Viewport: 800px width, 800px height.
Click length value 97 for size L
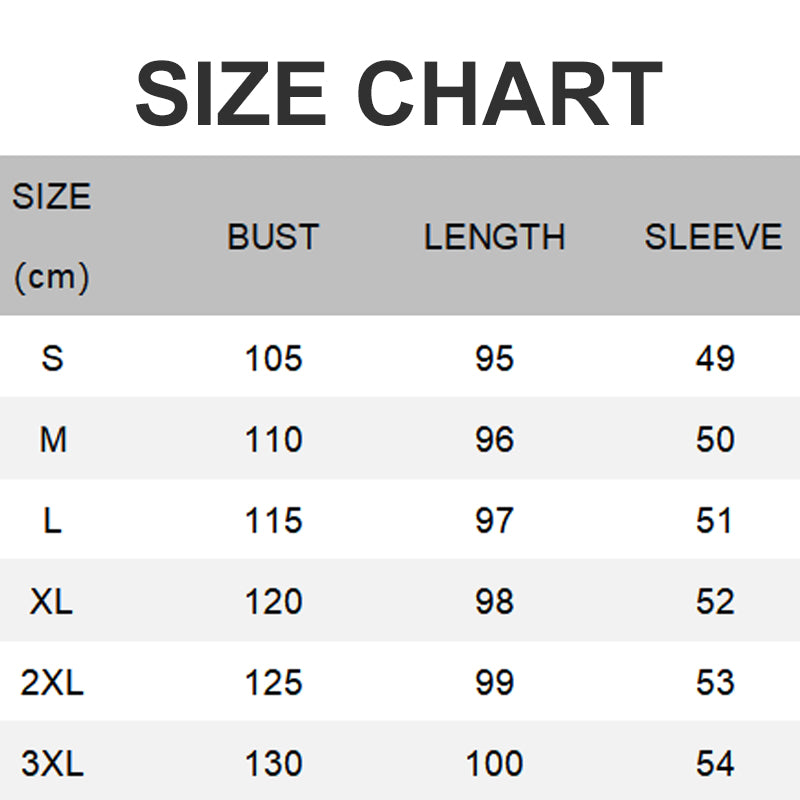pyautogui.click(x=494, y=520)
